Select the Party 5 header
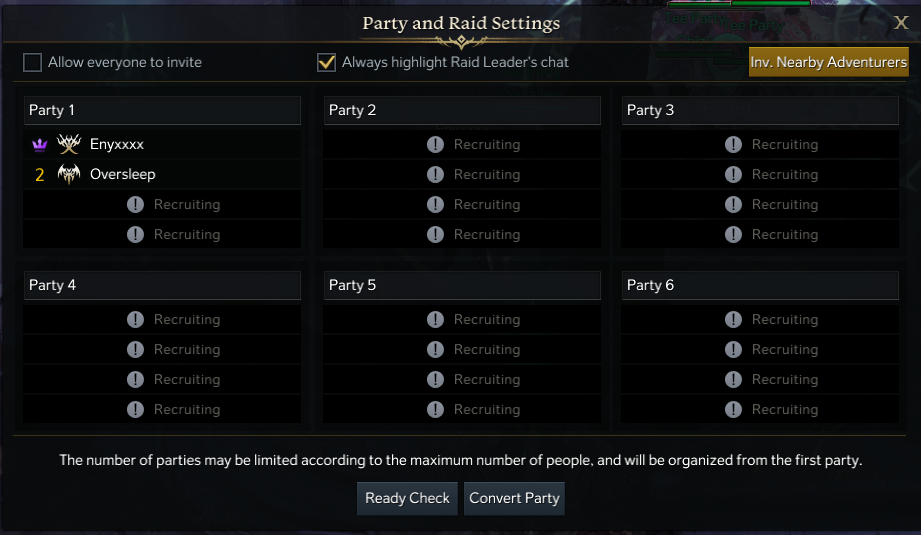 click(x=462, y=285)
